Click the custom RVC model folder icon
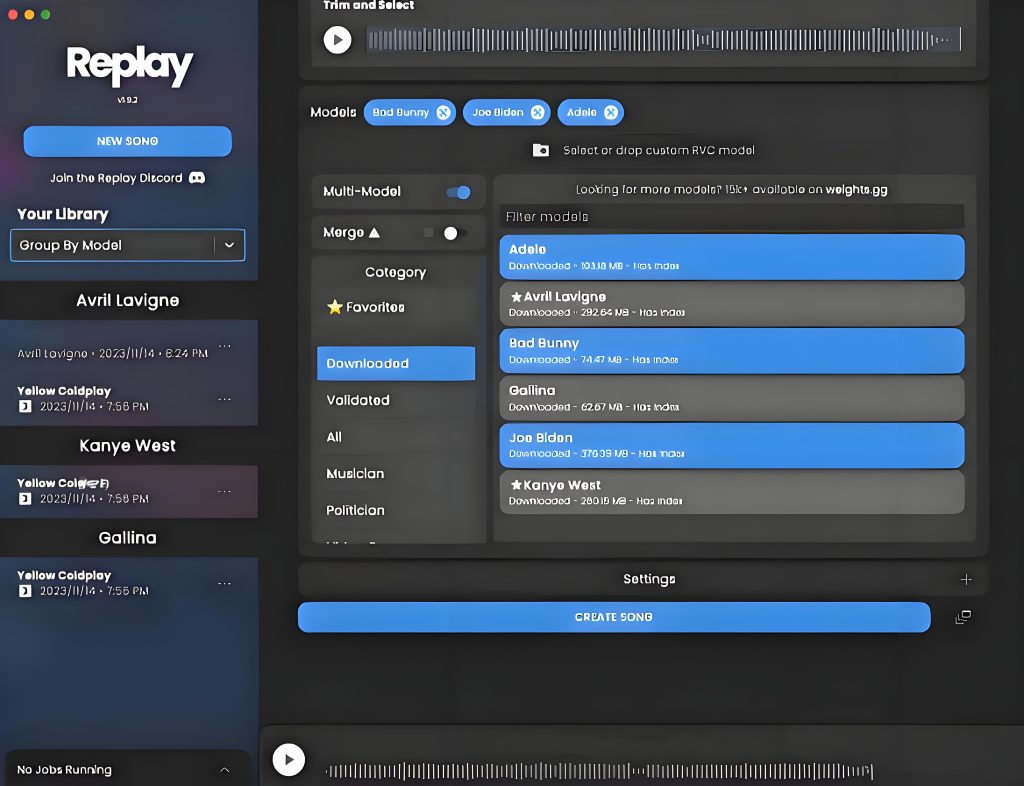This screenshot has width=1024, height=786. click(541, 150)
